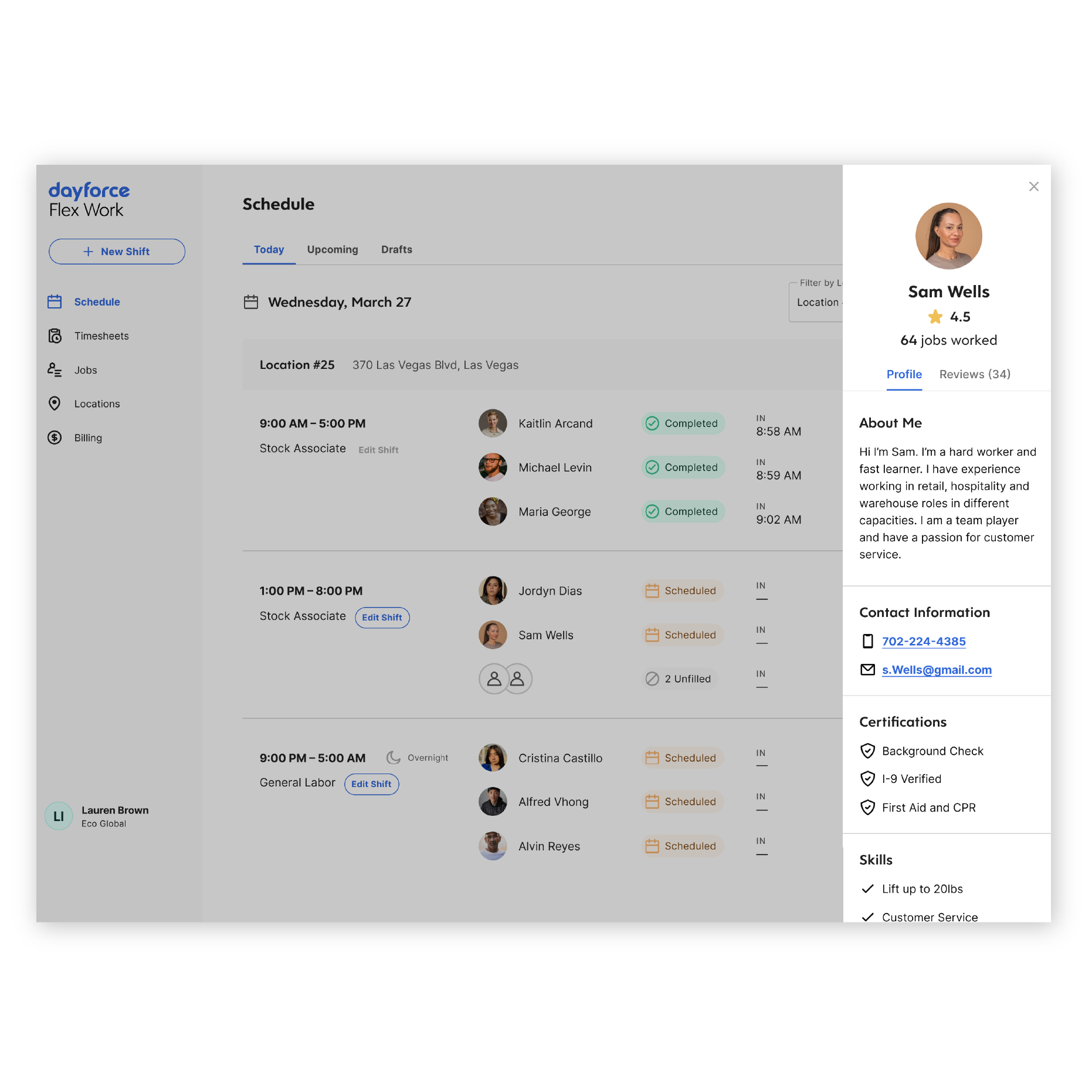
Task: Open Timesheets in the sidebar
Action: pos(101,336)
